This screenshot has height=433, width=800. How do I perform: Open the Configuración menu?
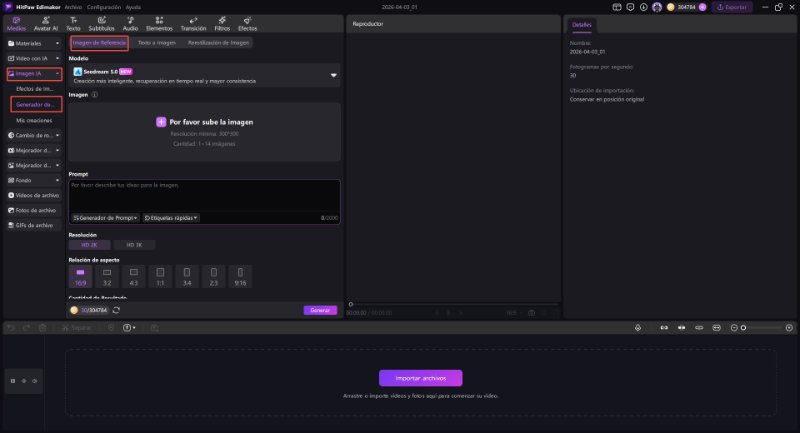tap(103, 7)
